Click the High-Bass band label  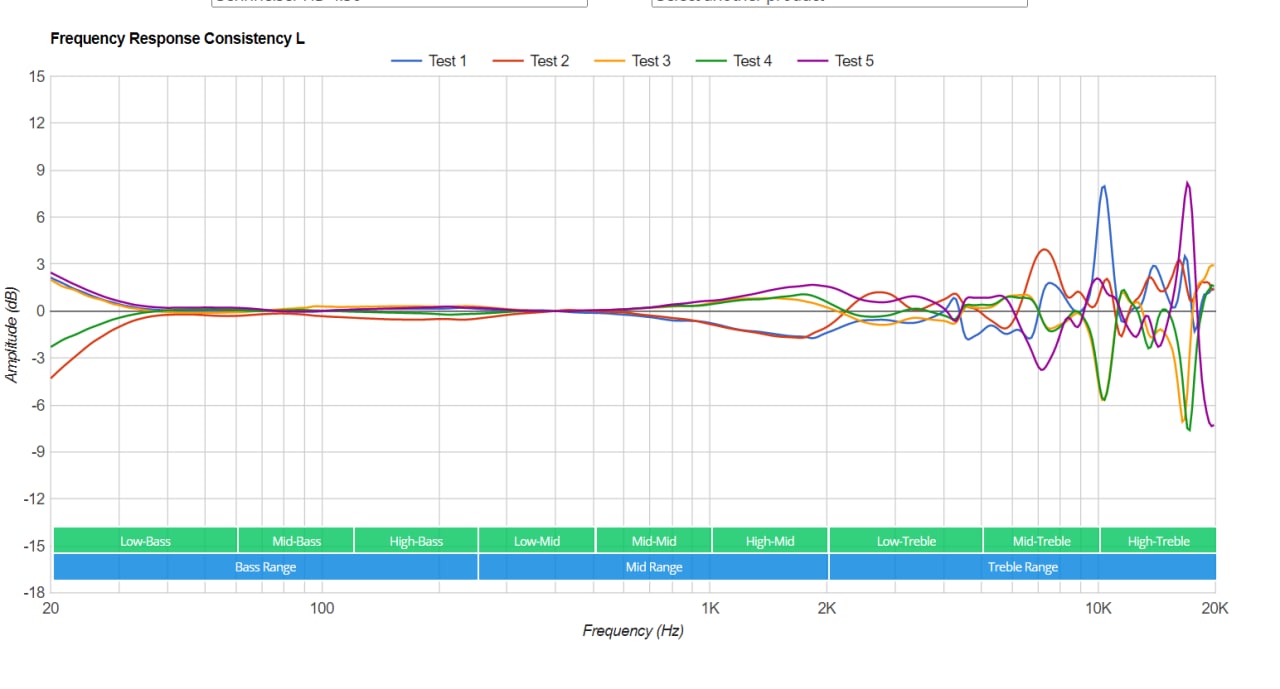416,540
